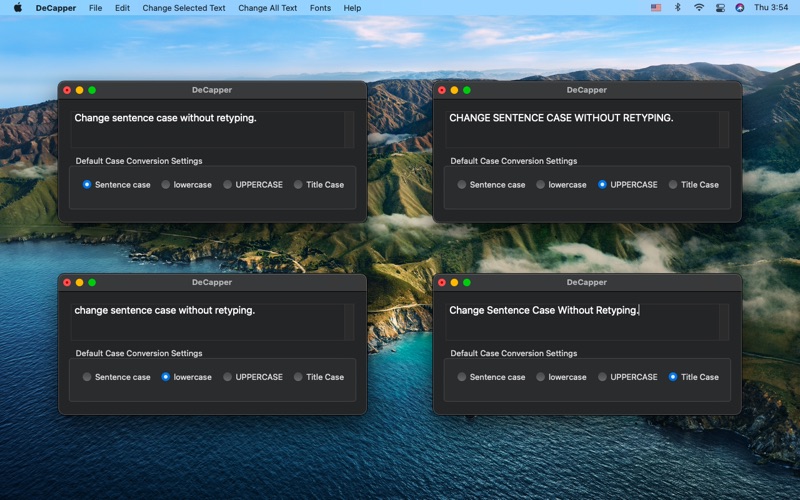
Task: Click the bottom-left window's DeCapper title
Action: [212, 282]
